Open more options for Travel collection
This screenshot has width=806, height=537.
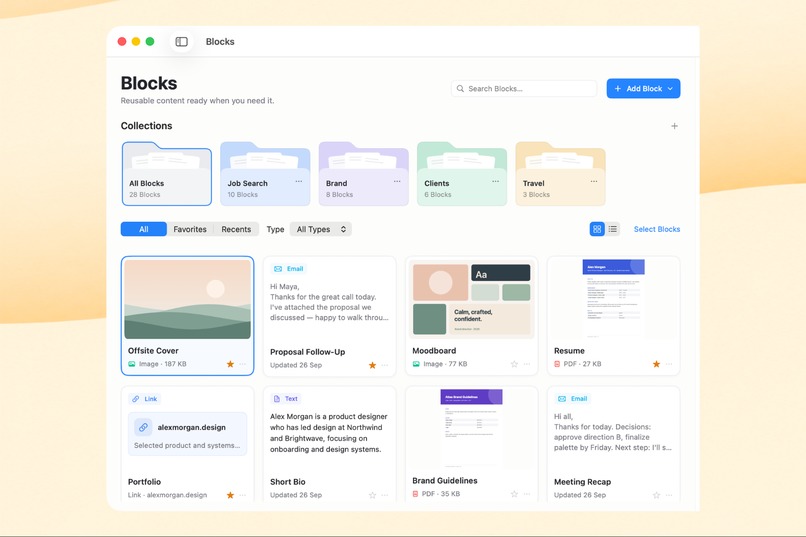(594, 181)
